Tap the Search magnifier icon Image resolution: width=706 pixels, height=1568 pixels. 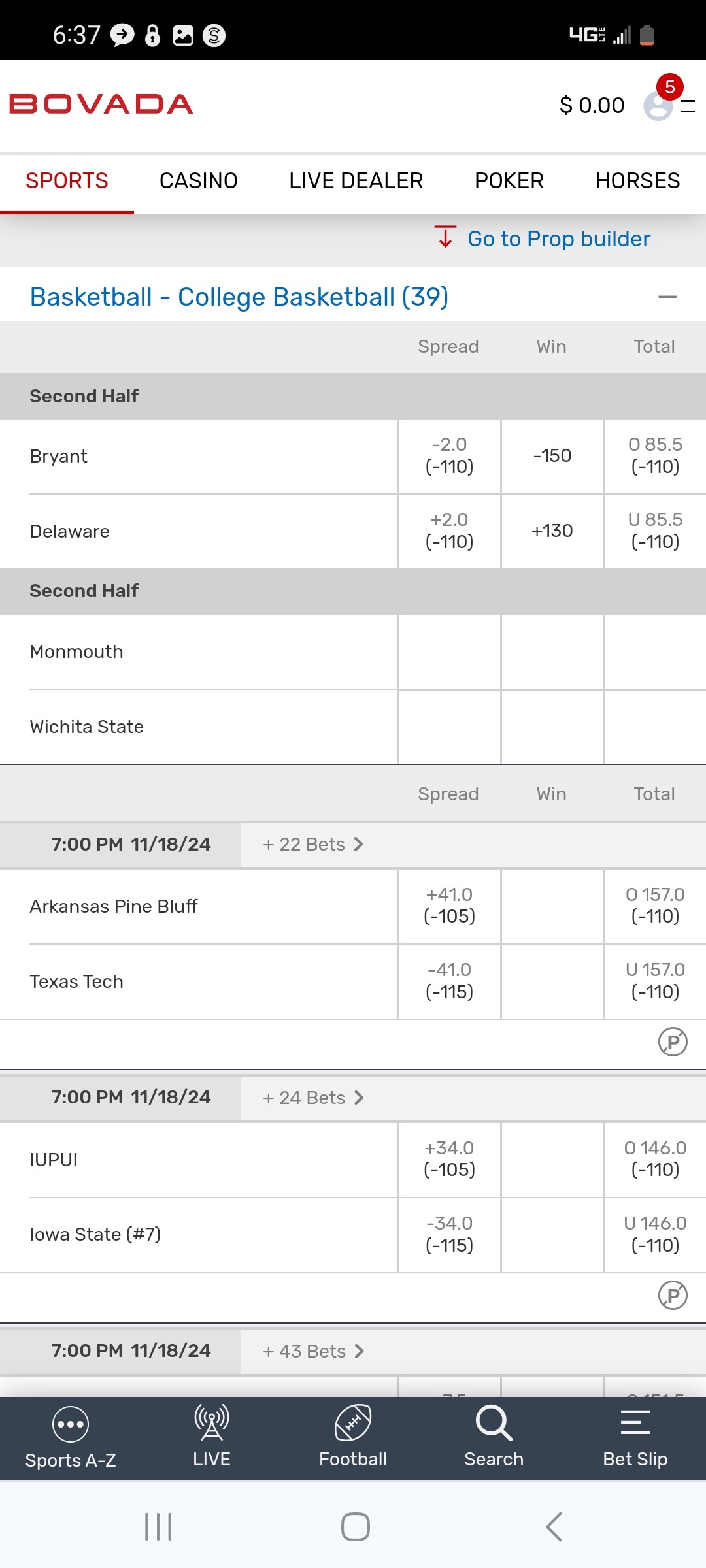[494, 1423]
